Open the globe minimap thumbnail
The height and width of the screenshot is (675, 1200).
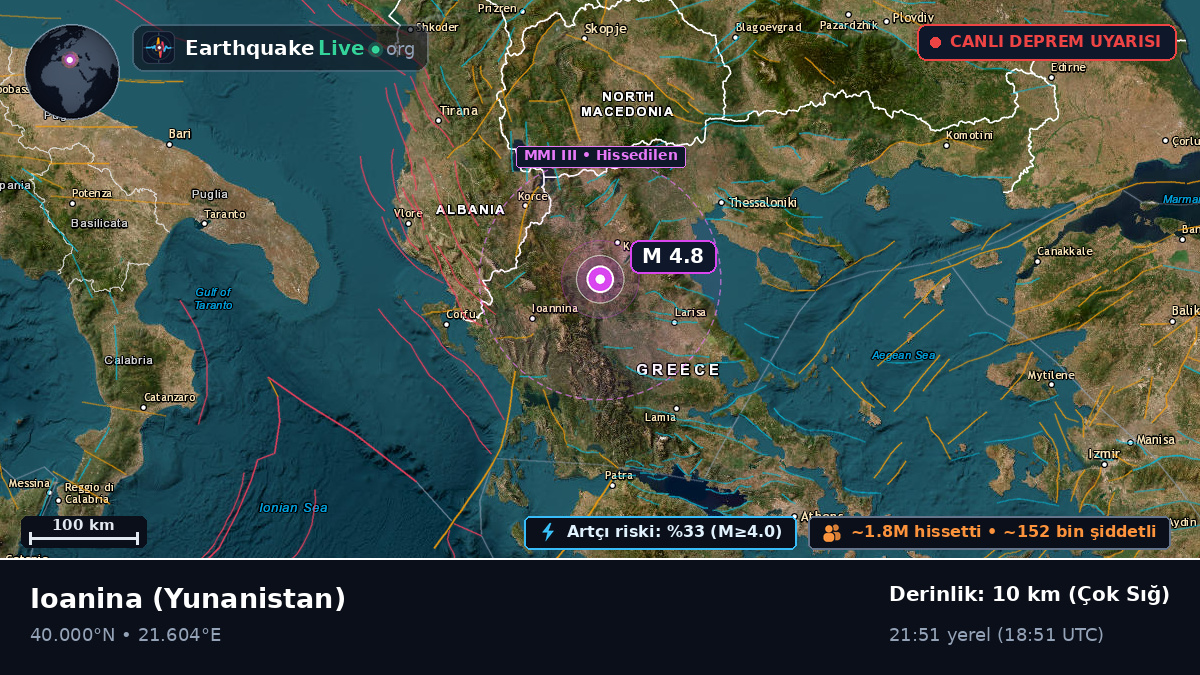coord(72,71)
